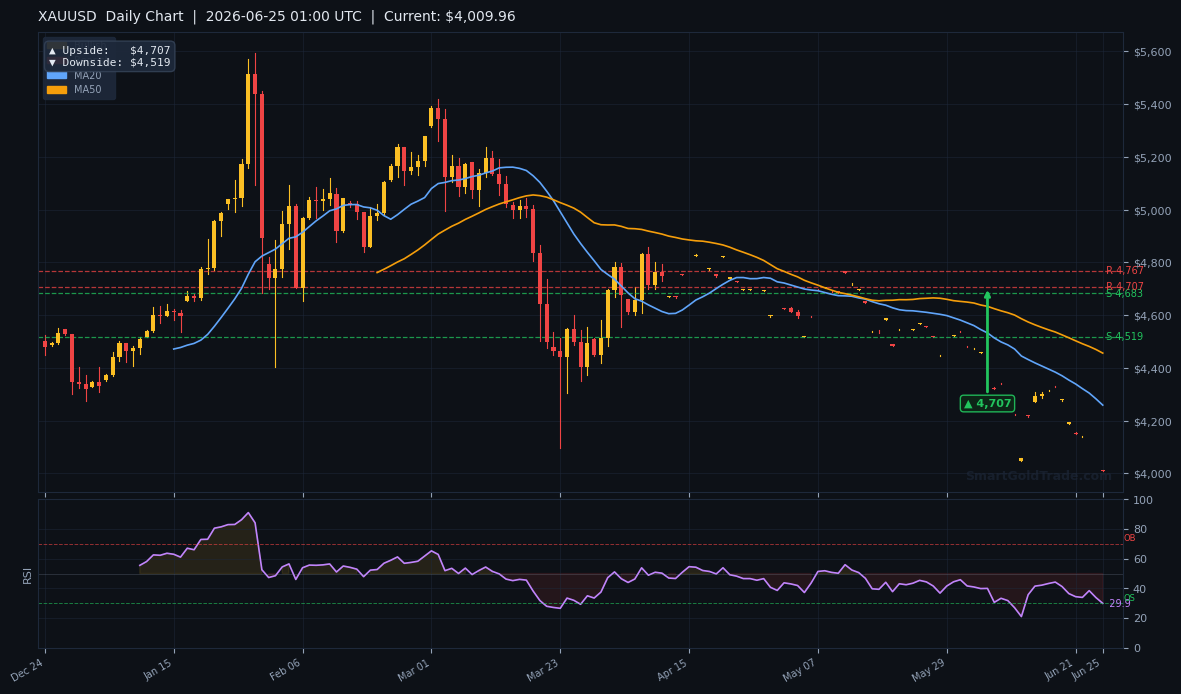Click the May 07 date label
Screen dimensions: 1181x694
pyautogui.click(x=800, y=670)
